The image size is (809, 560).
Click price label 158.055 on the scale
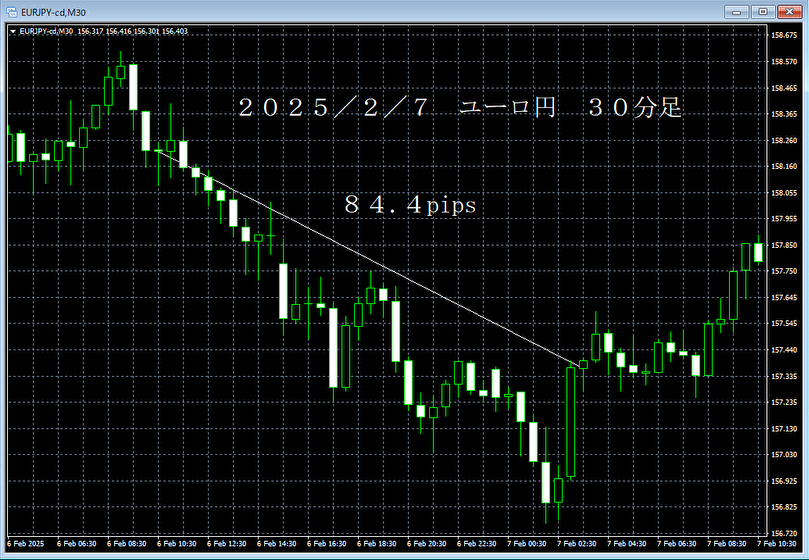784,193
